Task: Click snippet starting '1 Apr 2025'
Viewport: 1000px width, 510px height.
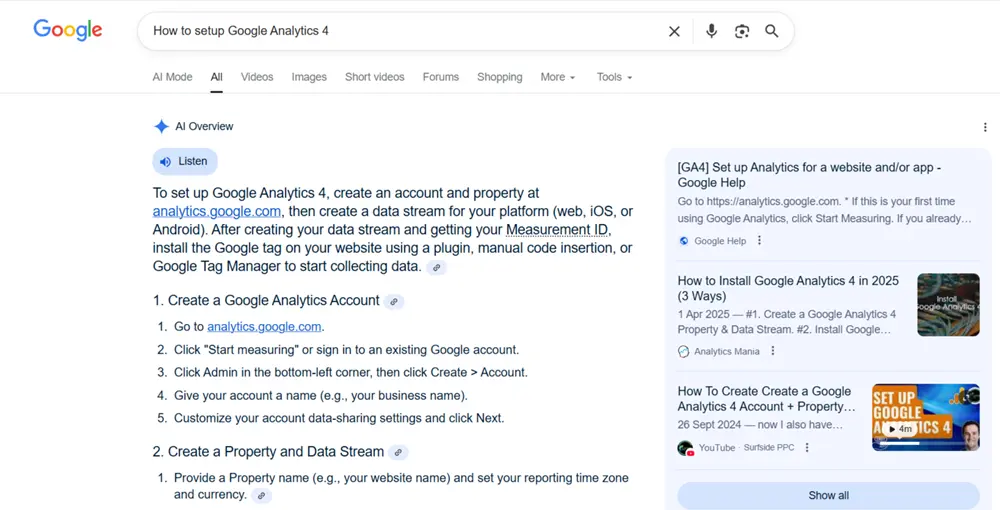Action: 787,322
